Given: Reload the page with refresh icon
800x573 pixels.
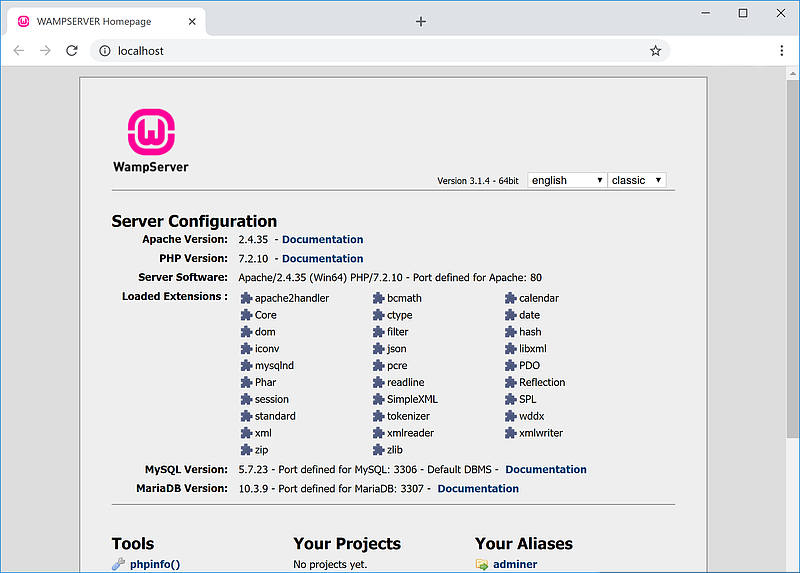Looking at the screenshot, I should coord(72,51).
